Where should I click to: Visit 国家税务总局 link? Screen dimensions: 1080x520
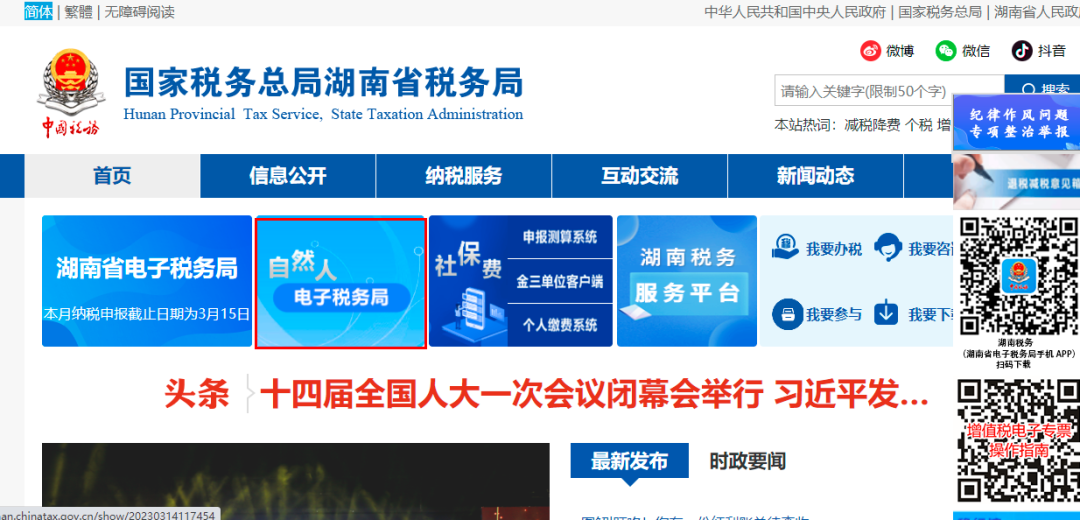coord(939,12)
